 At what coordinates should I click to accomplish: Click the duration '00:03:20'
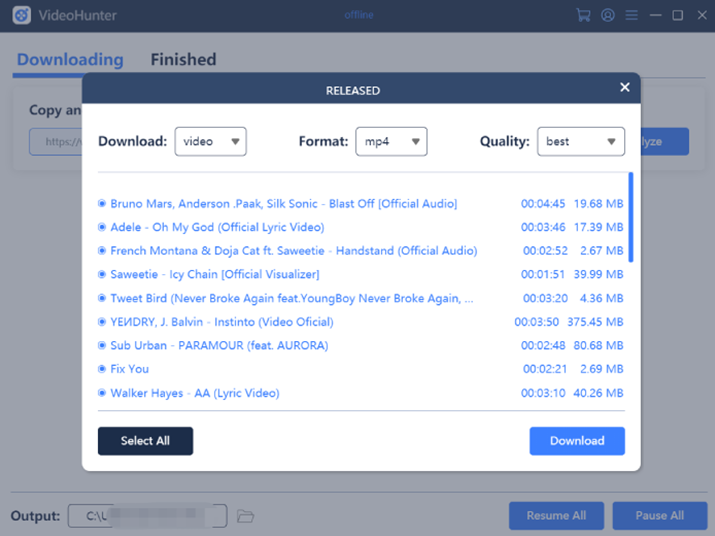[545, 298]
